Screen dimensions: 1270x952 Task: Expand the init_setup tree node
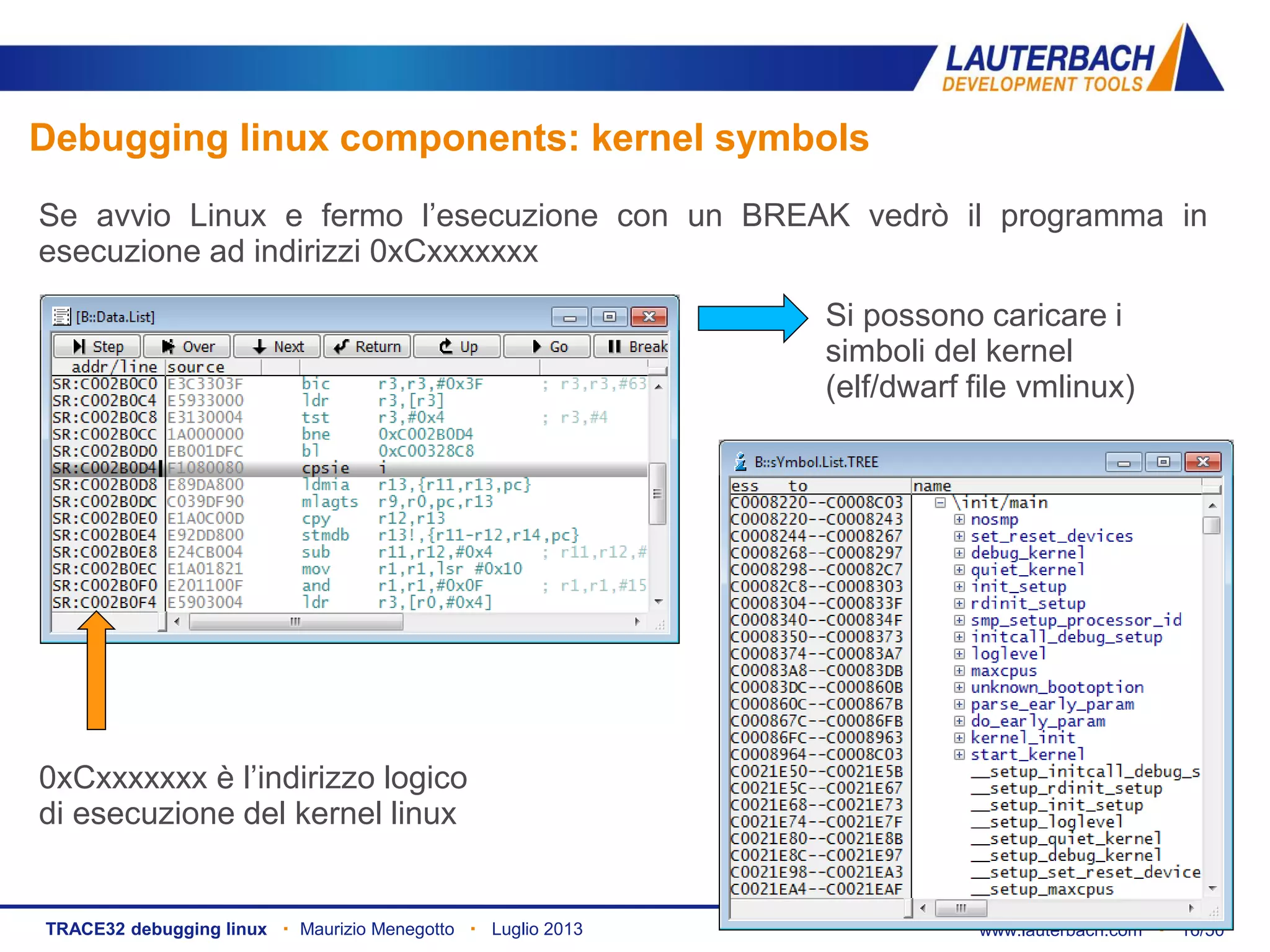point(959,586)
